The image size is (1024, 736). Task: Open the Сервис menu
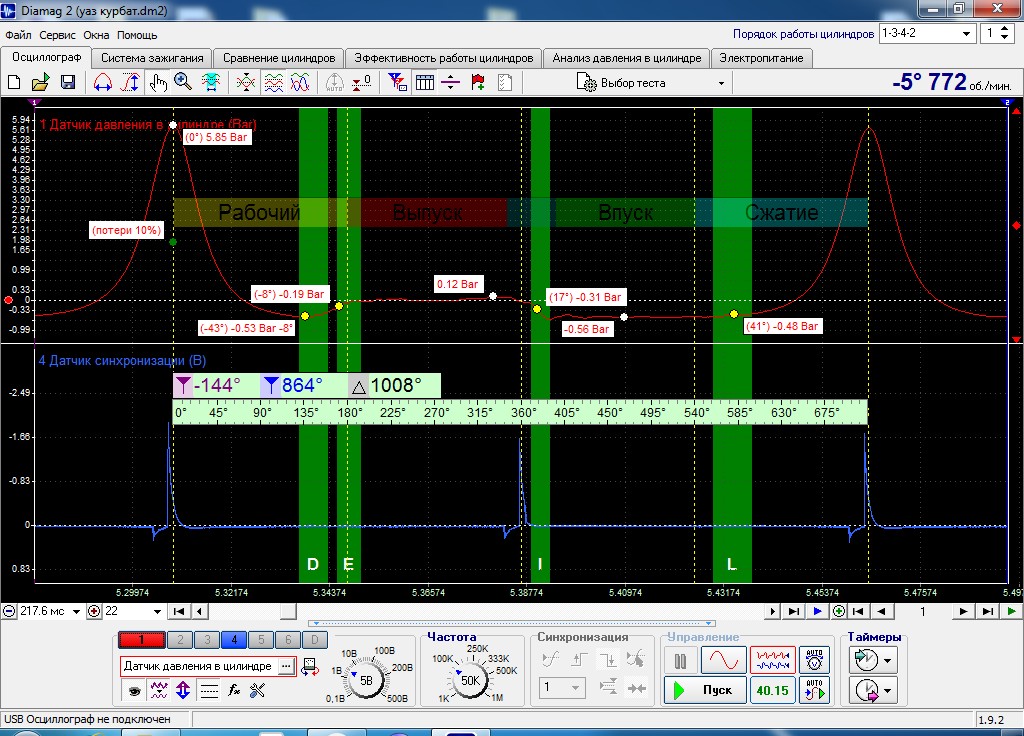click(57, 35)
